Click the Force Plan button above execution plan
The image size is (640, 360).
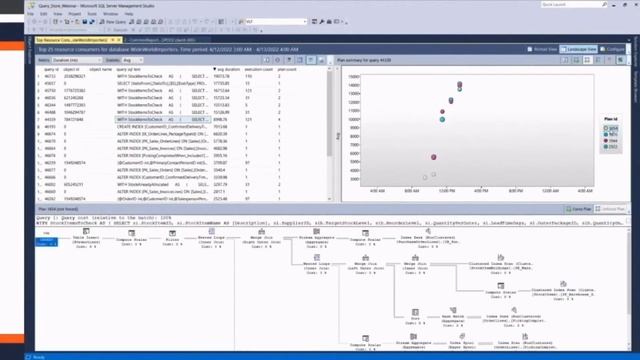tap(578, 209)
